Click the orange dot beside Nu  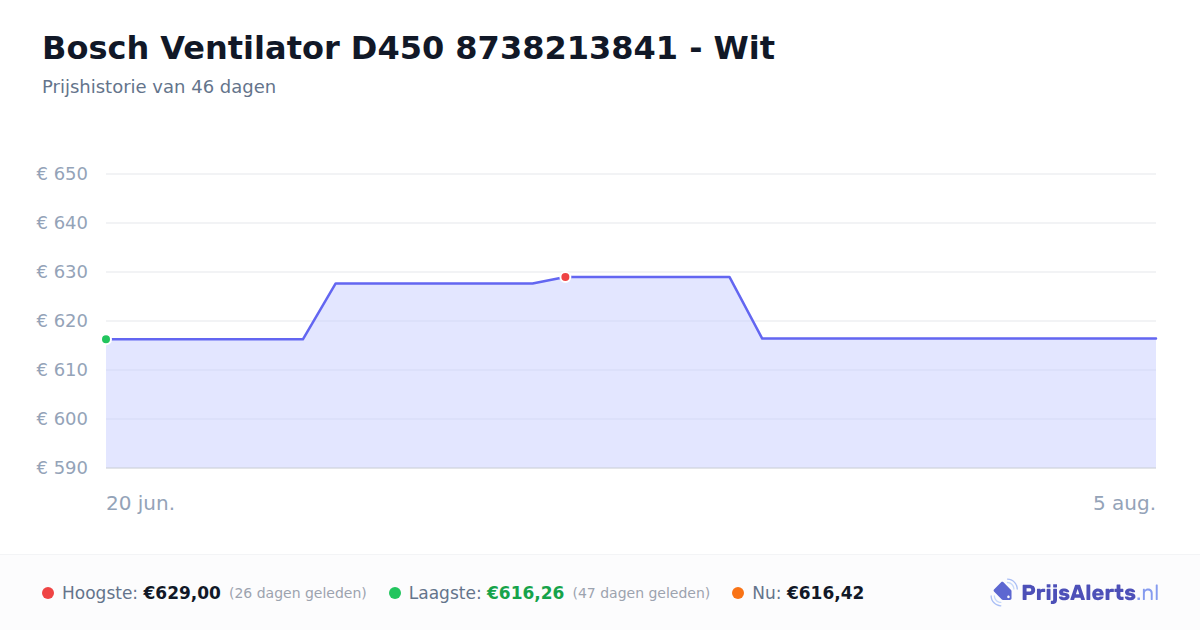(738, 593)
